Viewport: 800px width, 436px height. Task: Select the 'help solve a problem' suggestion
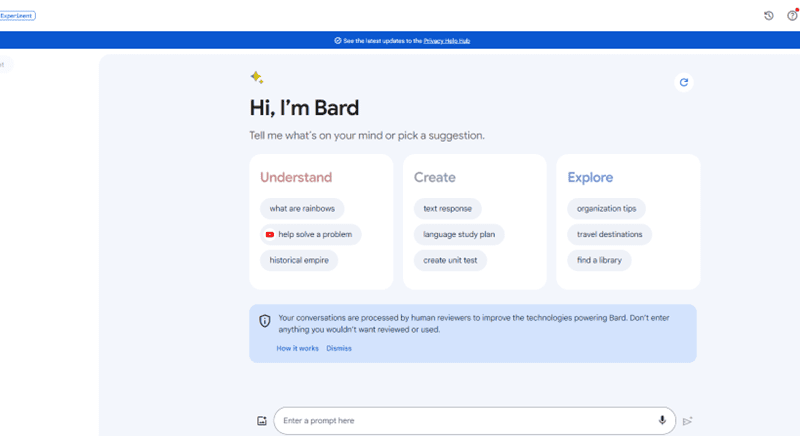(x=311, y=235)
